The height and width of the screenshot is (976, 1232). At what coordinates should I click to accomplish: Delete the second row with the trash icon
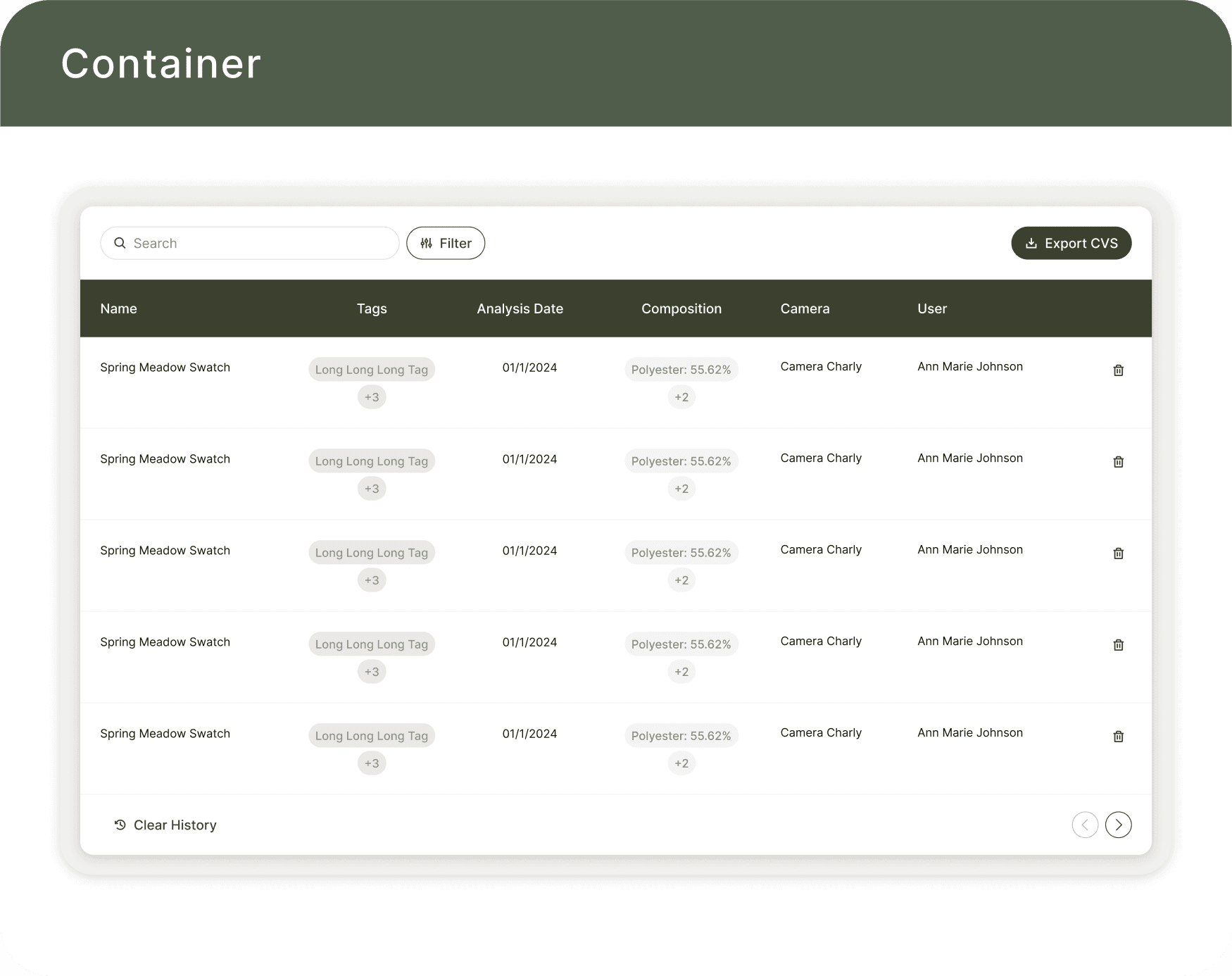[1118, 461]
